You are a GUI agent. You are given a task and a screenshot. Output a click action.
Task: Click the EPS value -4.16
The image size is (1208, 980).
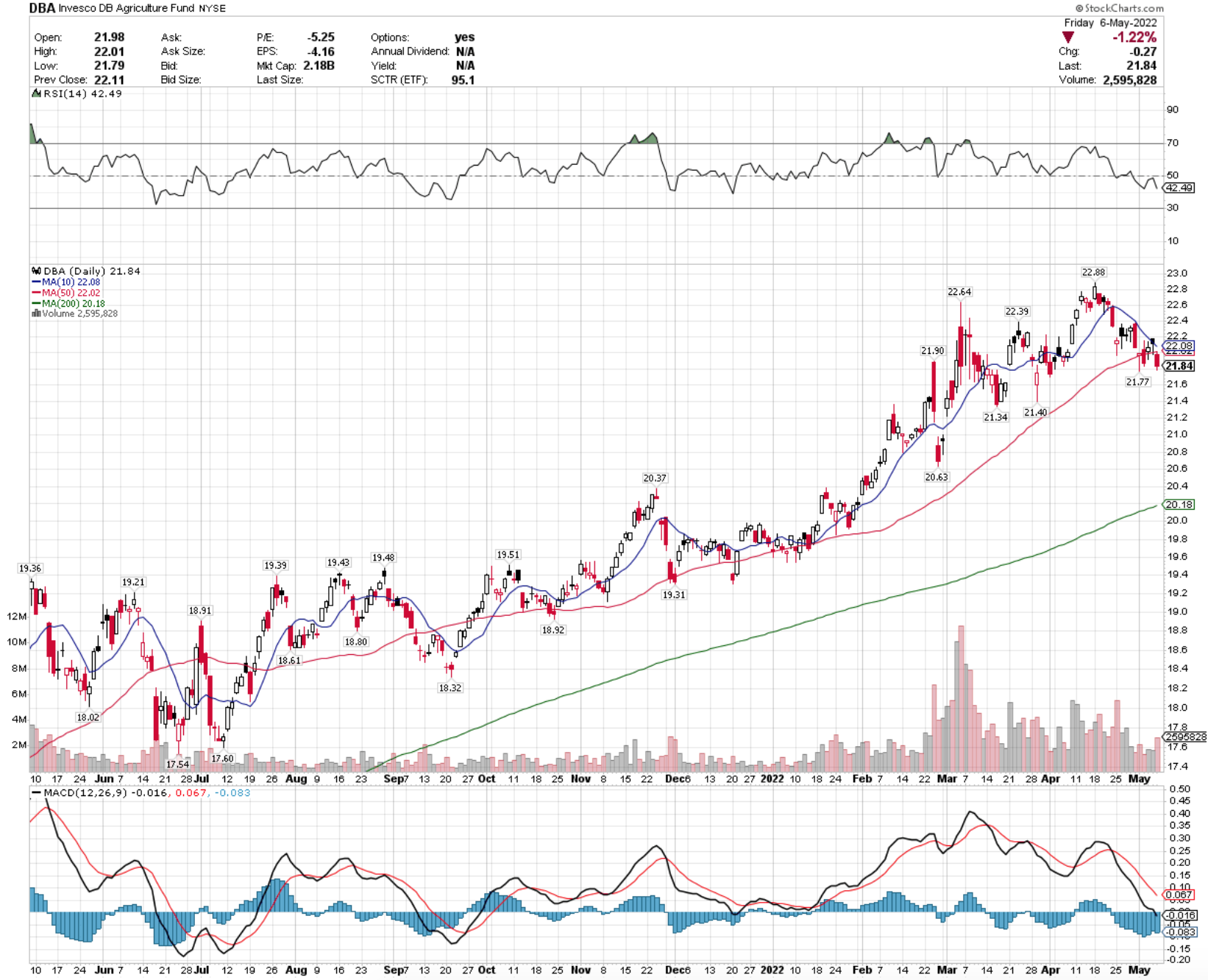click(x=321, y=52)
